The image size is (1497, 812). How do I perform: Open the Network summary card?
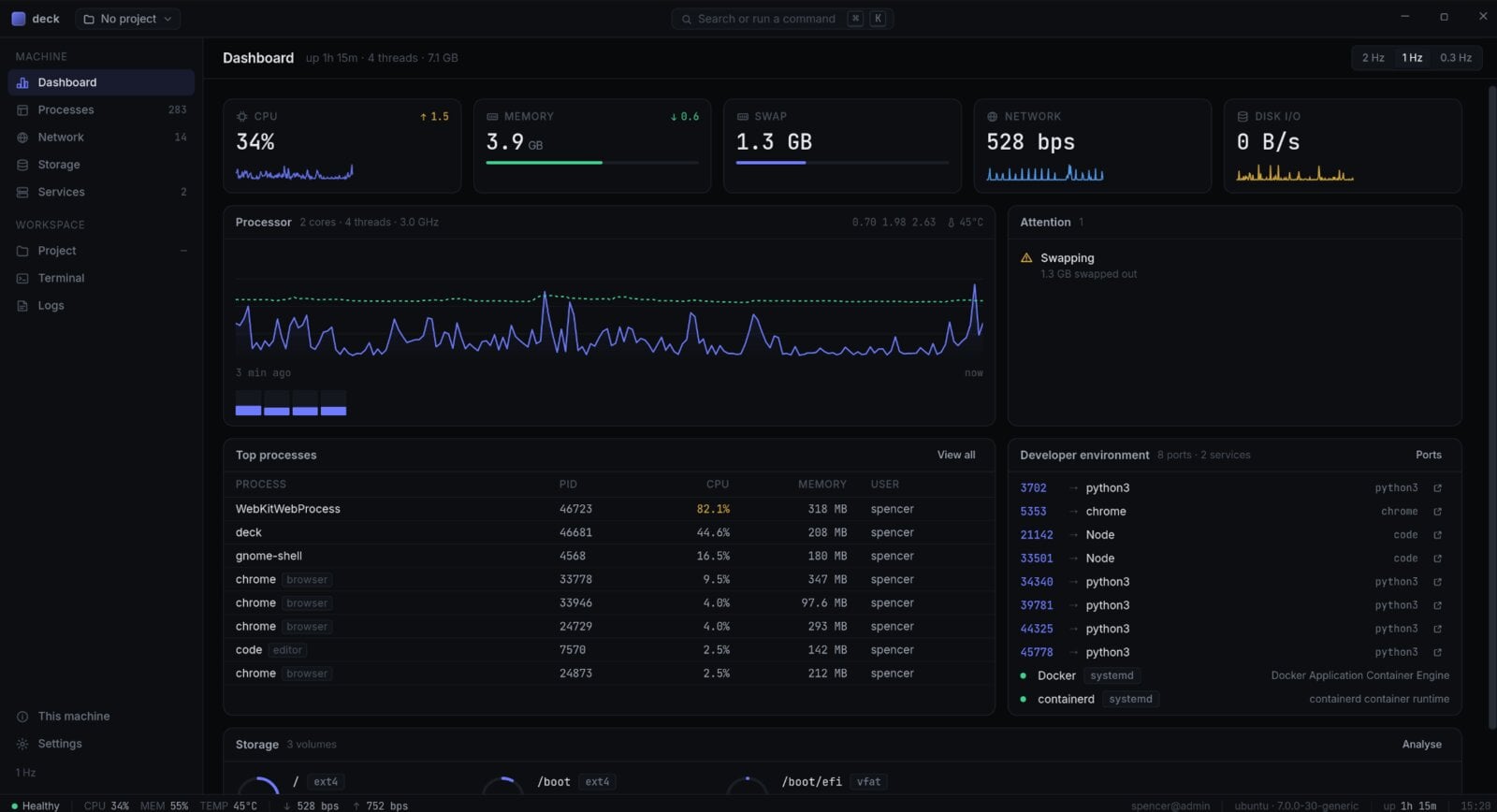click(1092, 146)
